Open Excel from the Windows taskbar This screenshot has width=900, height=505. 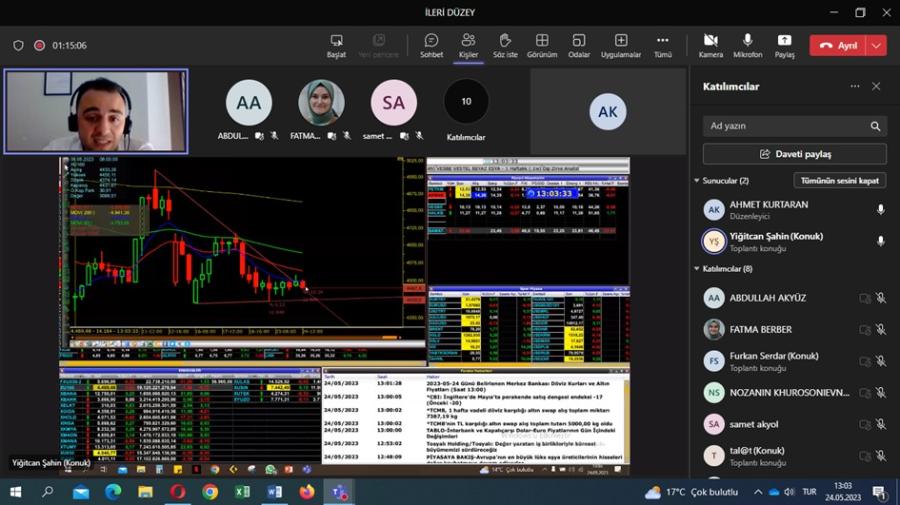point(242,492)
